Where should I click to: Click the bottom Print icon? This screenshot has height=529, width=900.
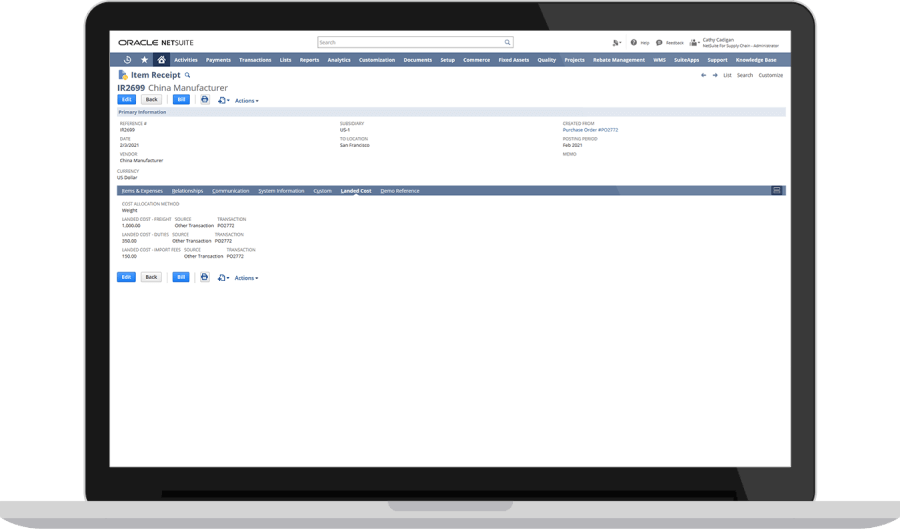tap(204, 277)
